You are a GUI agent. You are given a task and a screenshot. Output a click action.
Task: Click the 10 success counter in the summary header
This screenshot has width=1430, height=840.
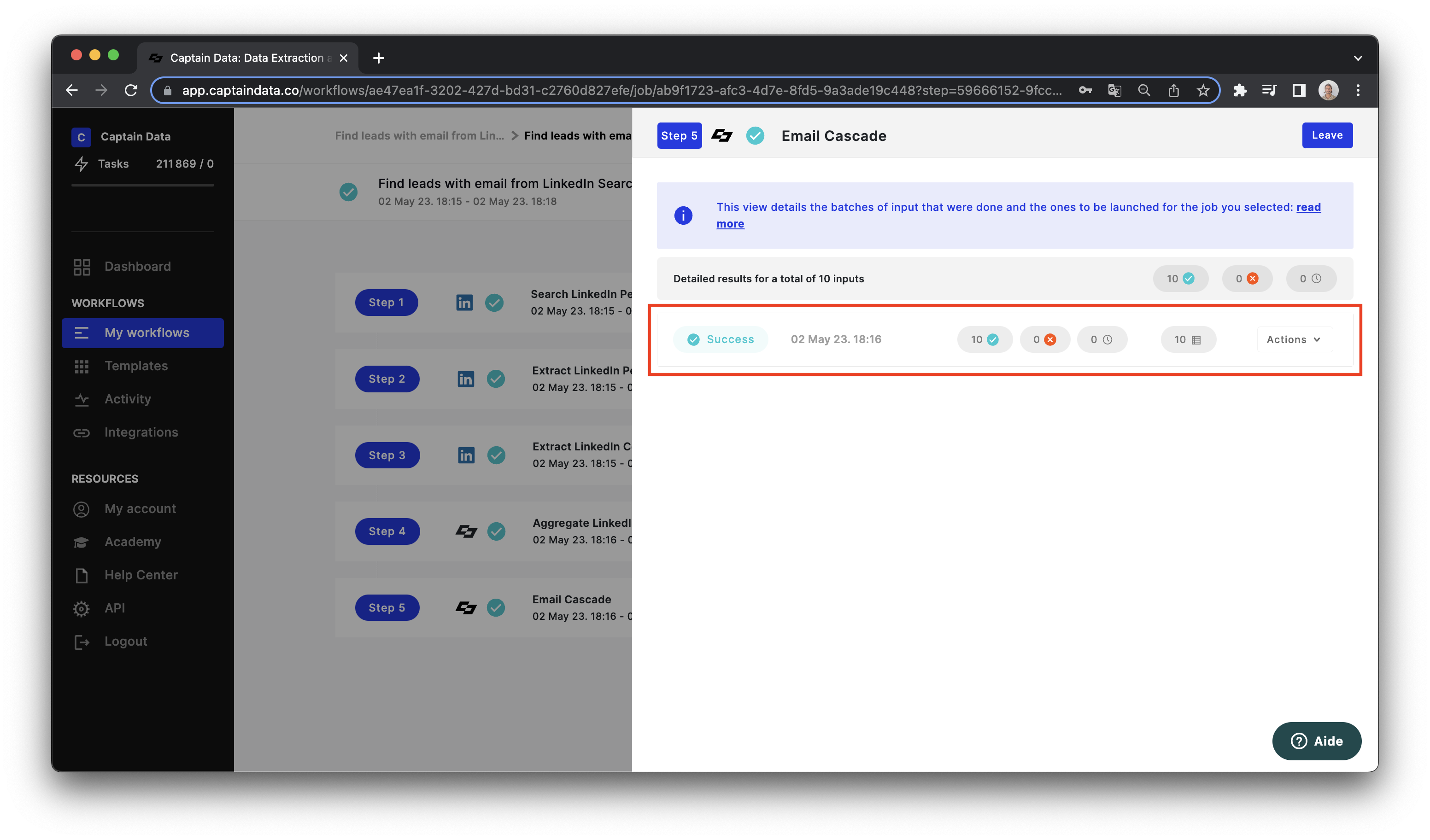tap(1180, 279)
